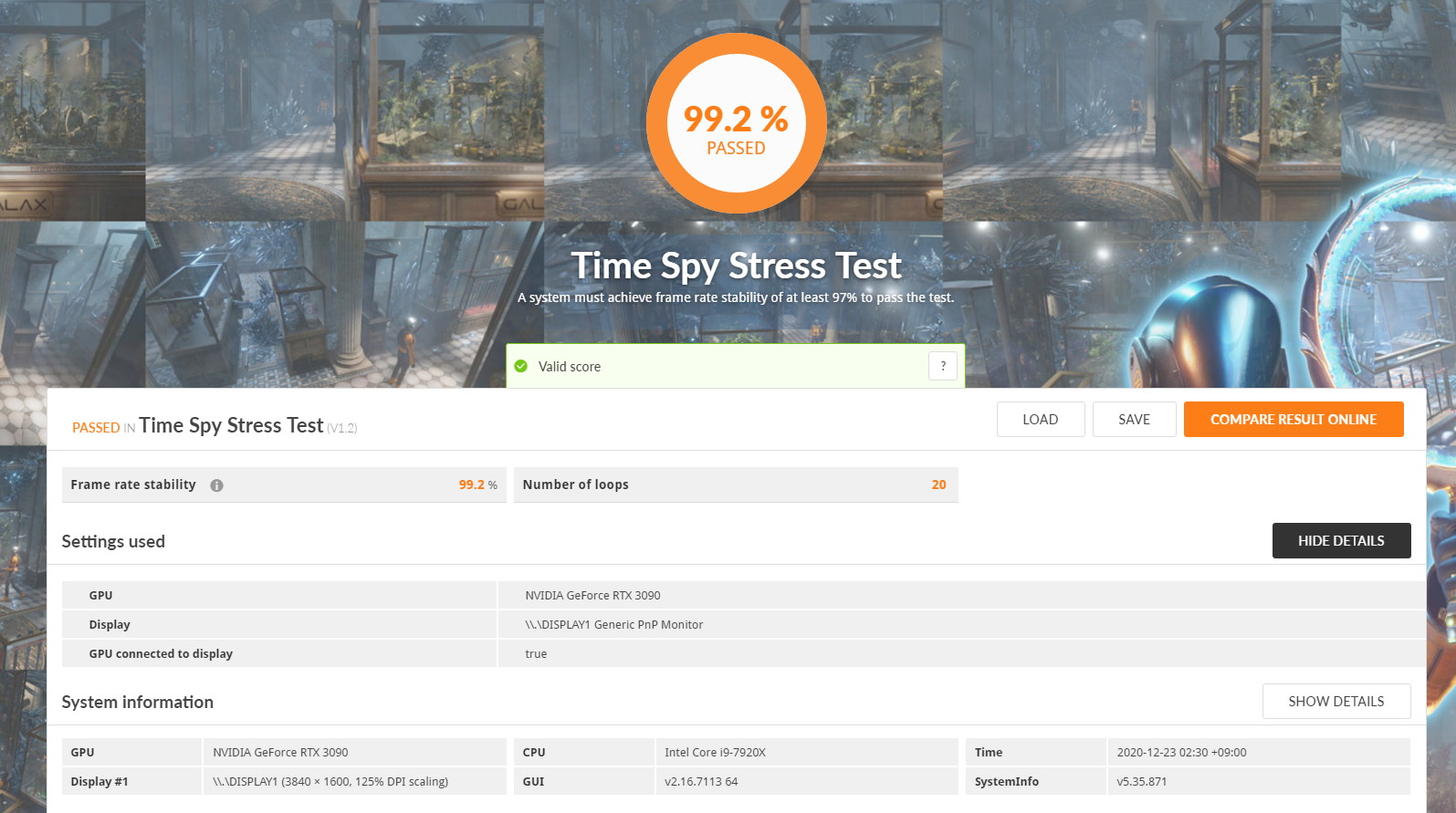This screenshot has height=813, width=1456.
Task: Click the 97% stability requirement subtitle
Action: coord(736,297)
